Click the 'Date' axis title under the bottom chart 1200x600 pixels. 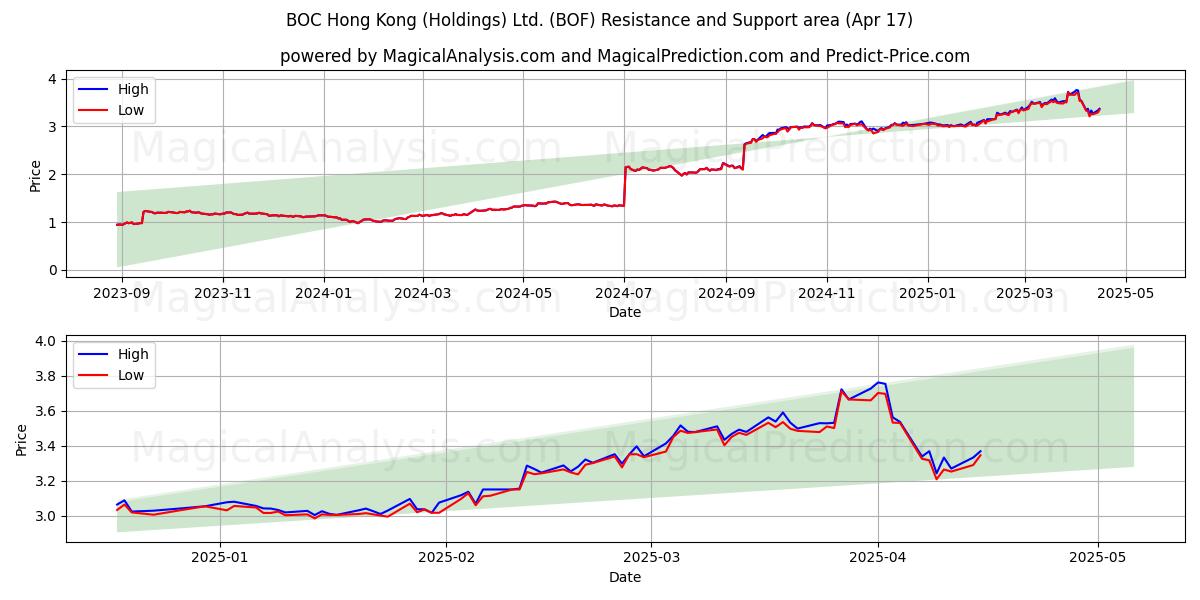tap(625, 577)
